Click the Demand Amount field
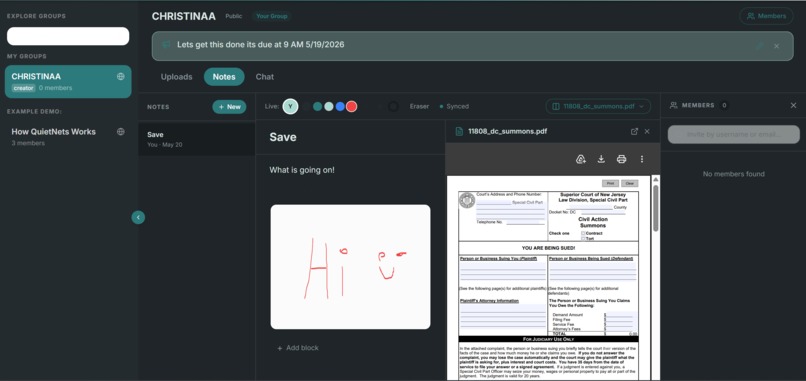The image size is (806, 381). coord(621,315)
